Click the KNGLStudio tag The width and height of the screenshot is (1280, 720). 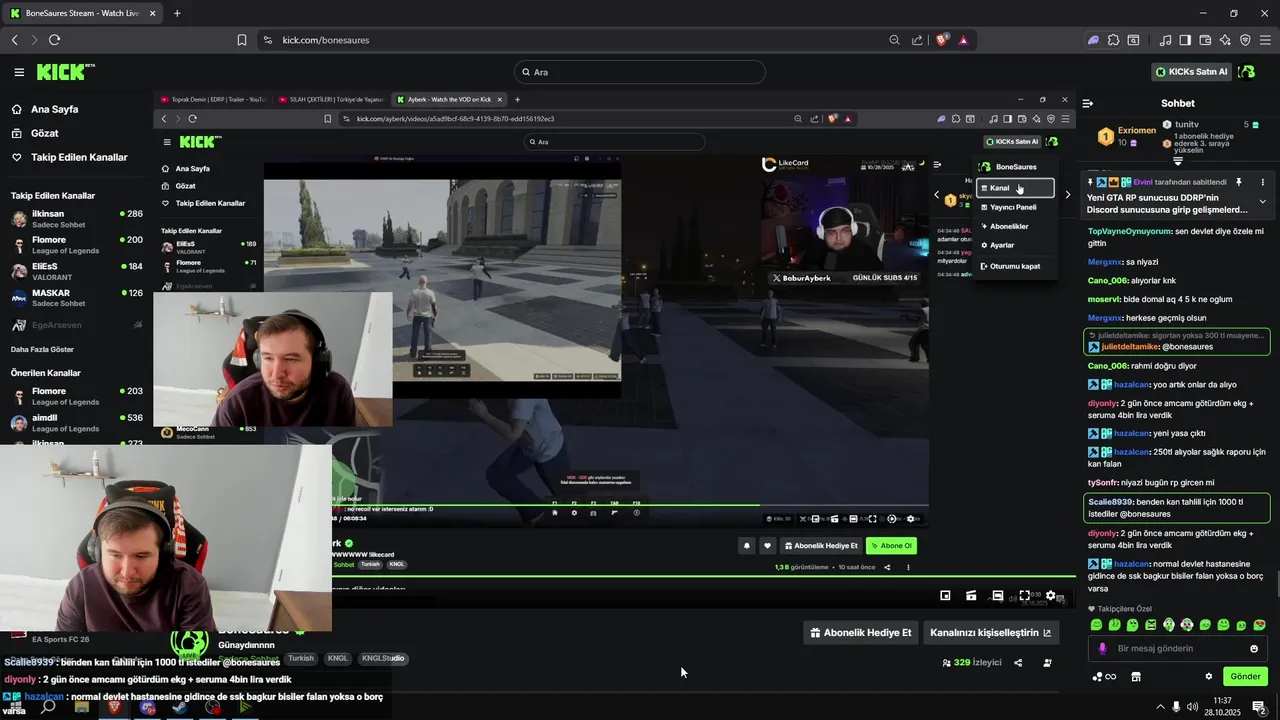(x=383, y=658)
